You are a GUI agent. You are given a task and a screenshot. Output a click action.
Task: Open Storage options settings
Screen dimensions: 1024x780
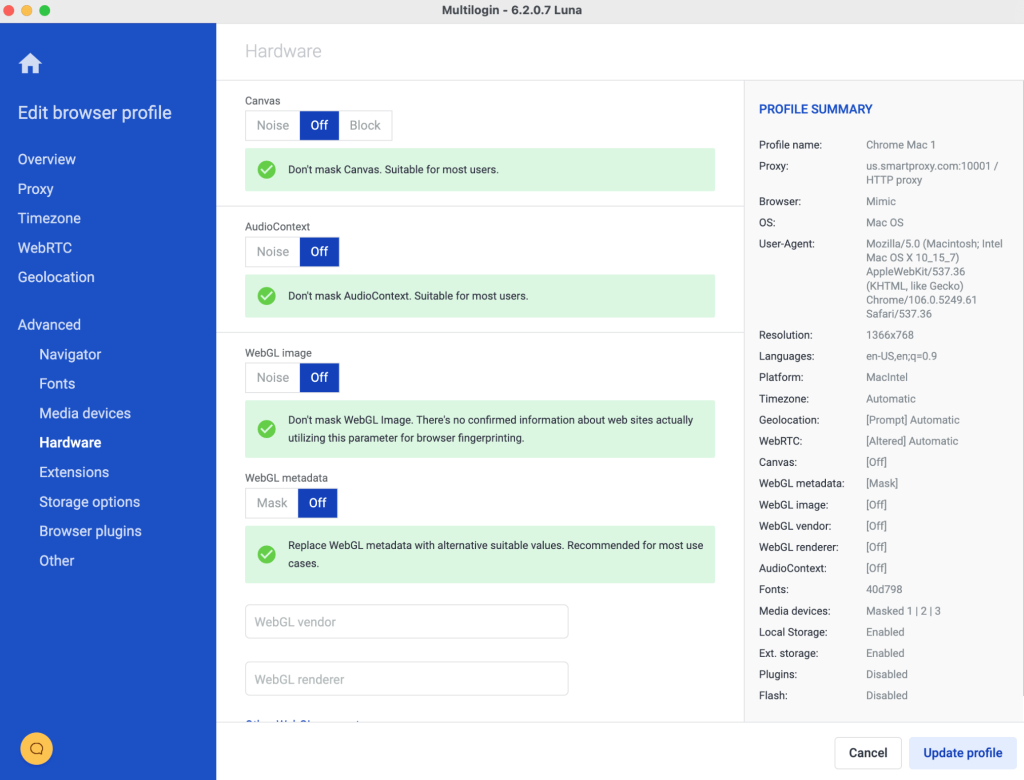[x=89, y=502]
